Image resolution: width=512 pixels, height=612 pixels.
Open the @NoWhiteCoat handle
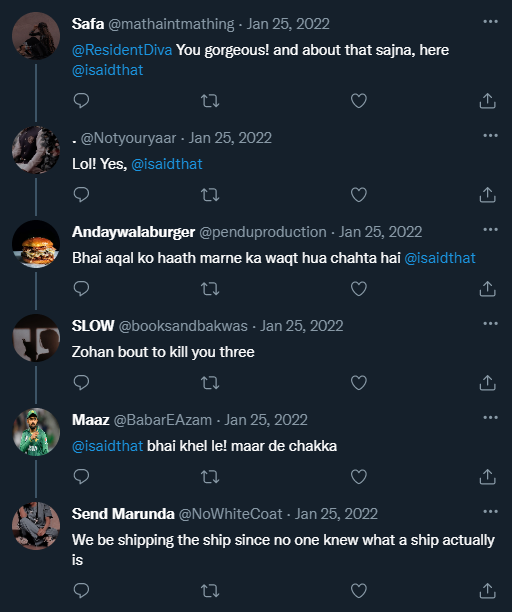[230, 514]
